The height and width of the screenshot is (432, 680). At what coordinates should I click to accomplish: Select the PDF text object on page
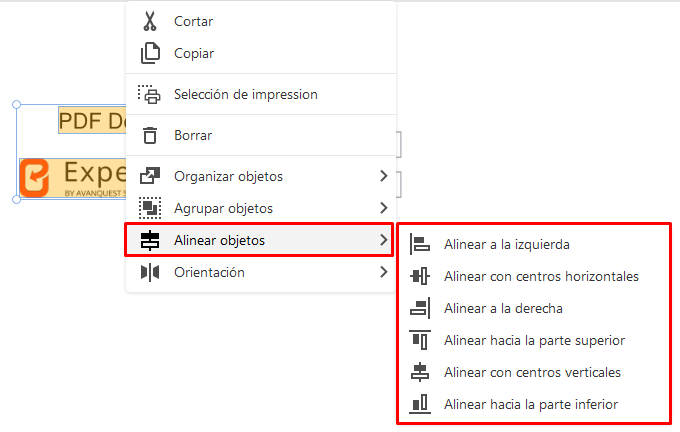tap(92, 120)
